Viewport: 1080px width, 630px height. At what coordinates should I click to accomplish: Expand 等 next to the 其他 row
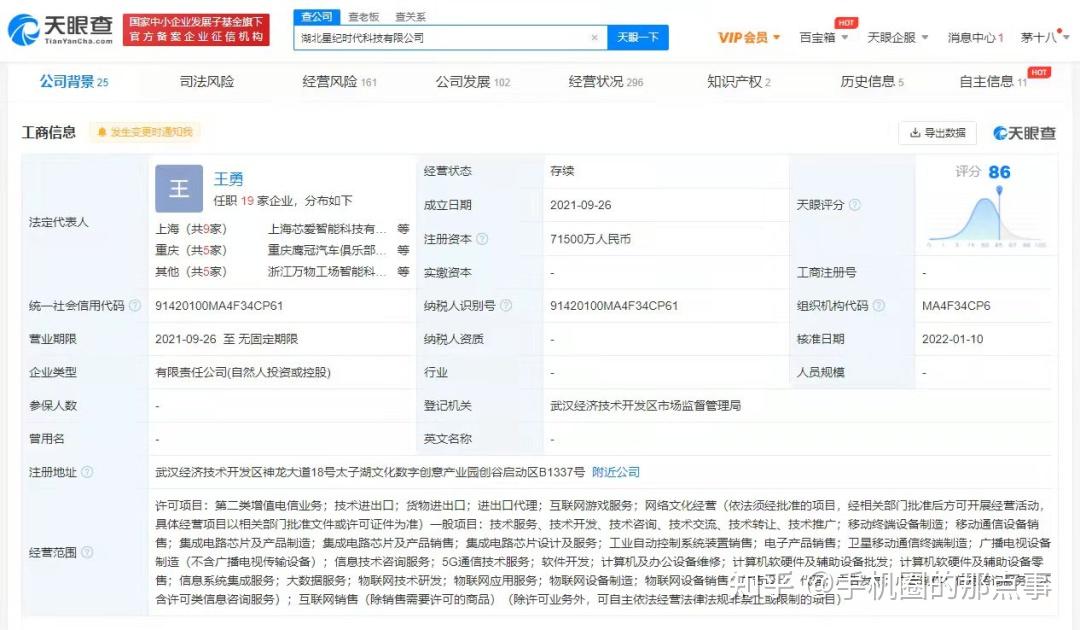(x=403, y=271)
